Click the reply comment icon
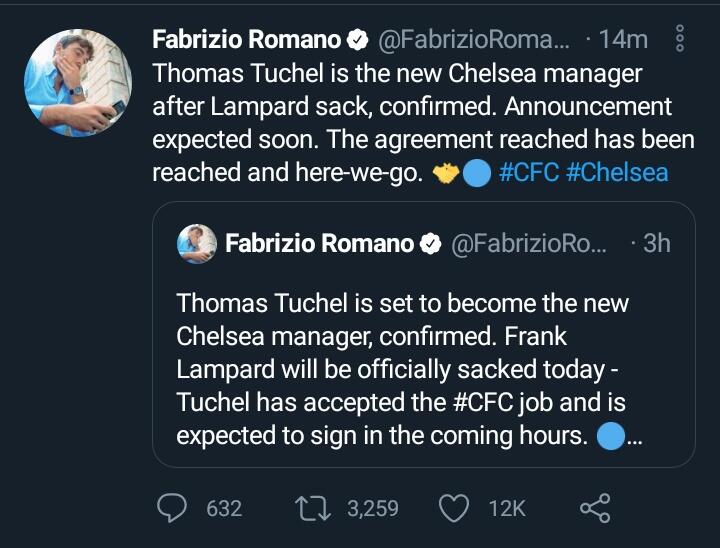Screen dimensions: 720x548 click(x=174, y=508)
